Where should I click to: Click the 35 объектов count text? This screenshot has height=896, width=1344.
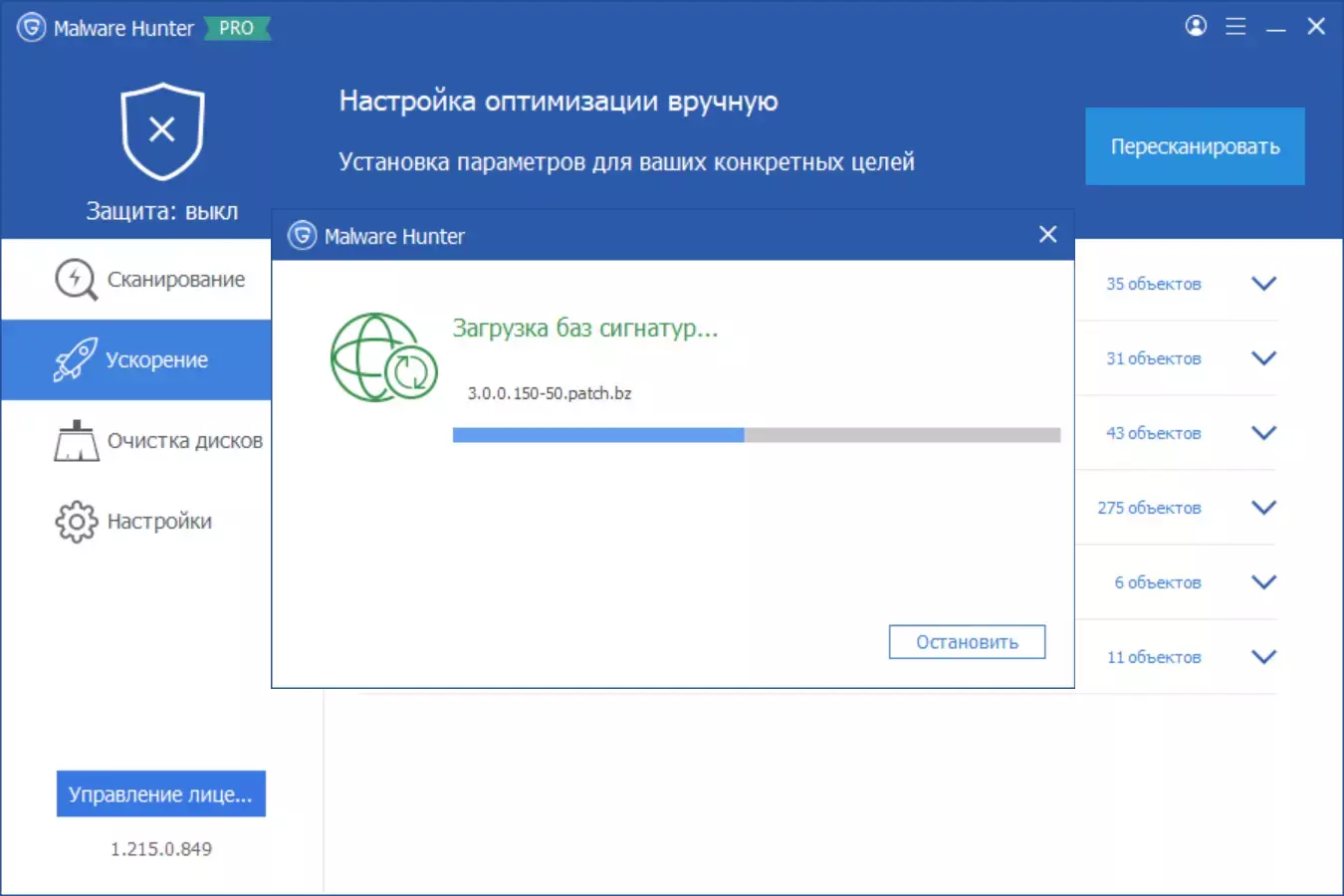click(x=1154, y=284)
